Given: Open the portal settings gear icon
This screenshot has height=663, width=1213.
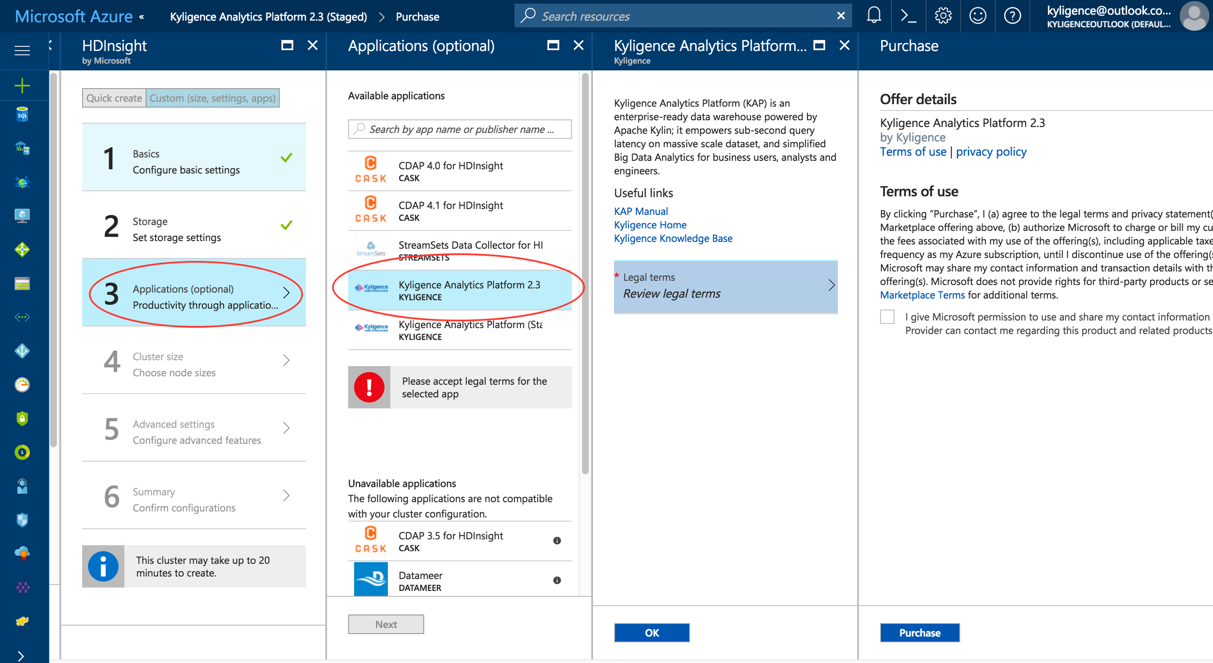Looking at the screenshot, I should [943, 16].
